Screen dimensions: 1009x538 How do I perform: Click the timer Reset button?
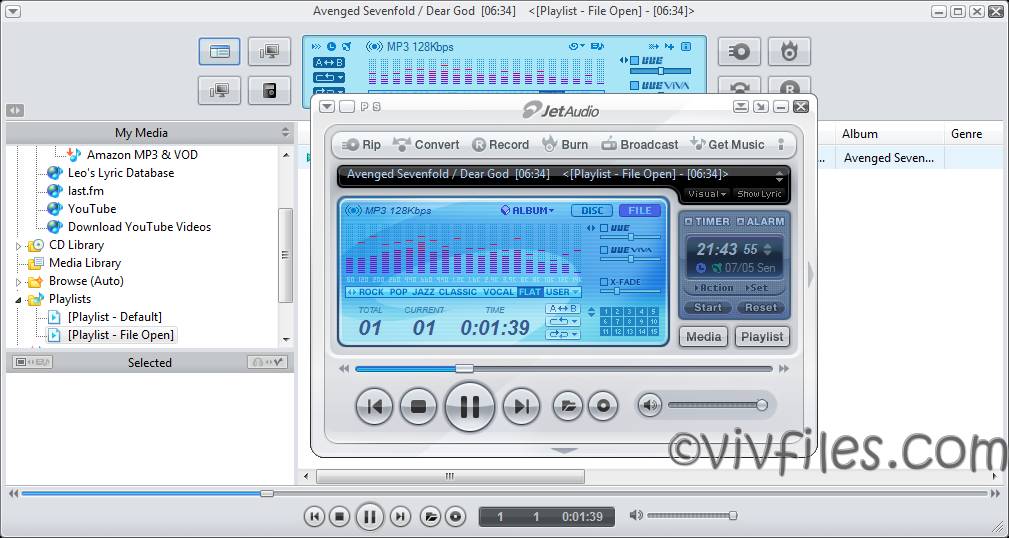point(761,308)
